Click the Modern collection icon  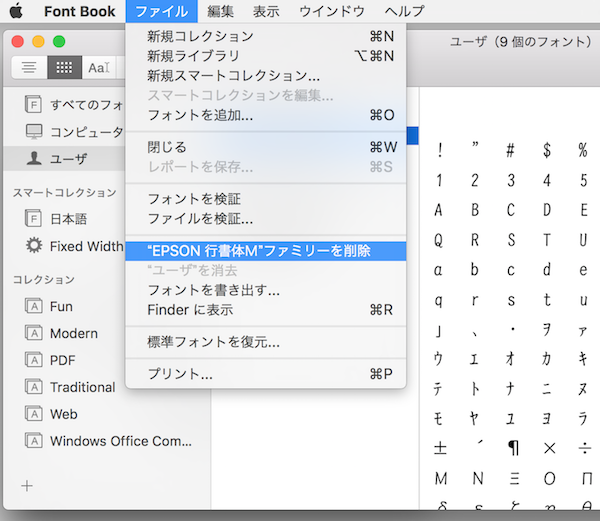[x=34, y=333]
